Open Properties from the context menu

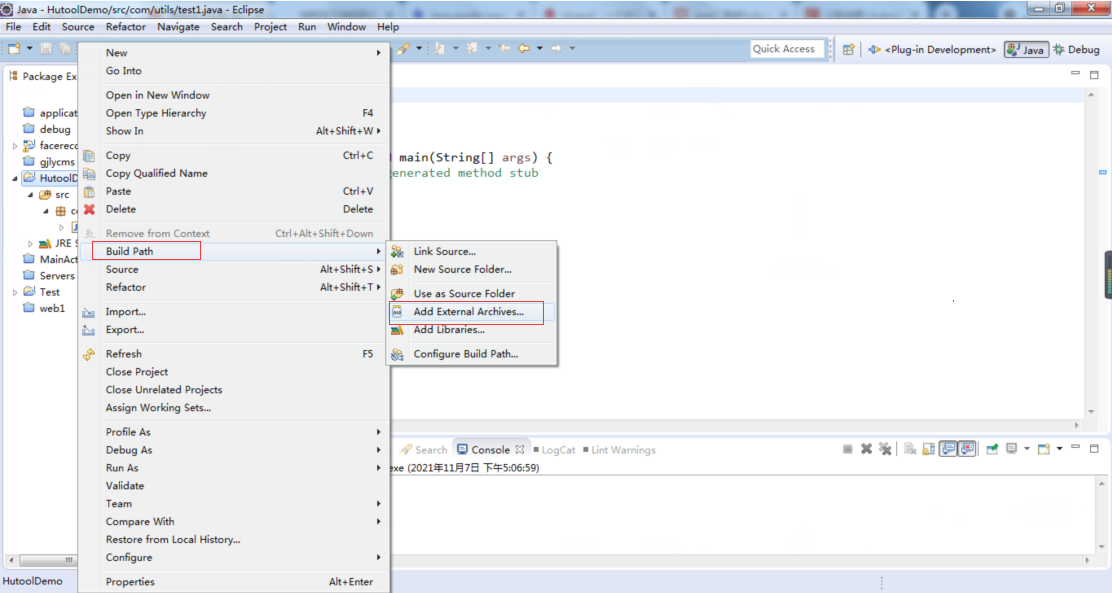234,581
